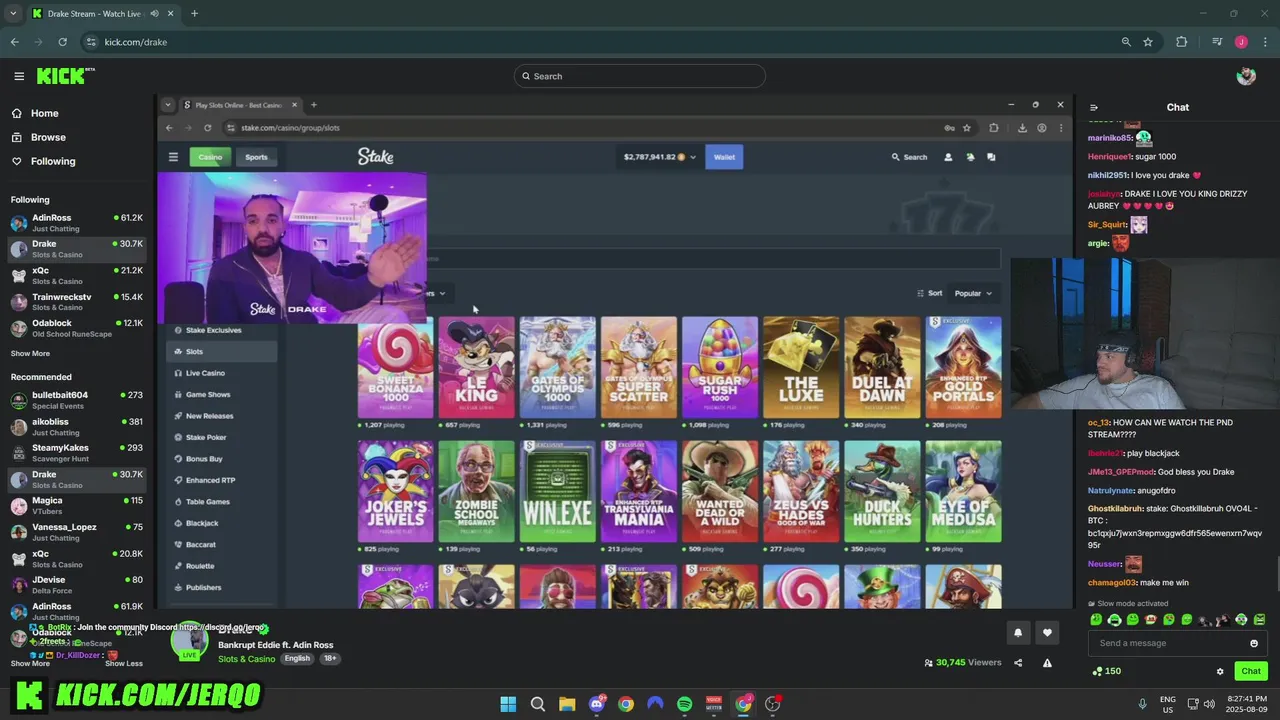Open a new Chrome tab
Viewport: 1280px width, 720px height.
click(x=194, y=14)
